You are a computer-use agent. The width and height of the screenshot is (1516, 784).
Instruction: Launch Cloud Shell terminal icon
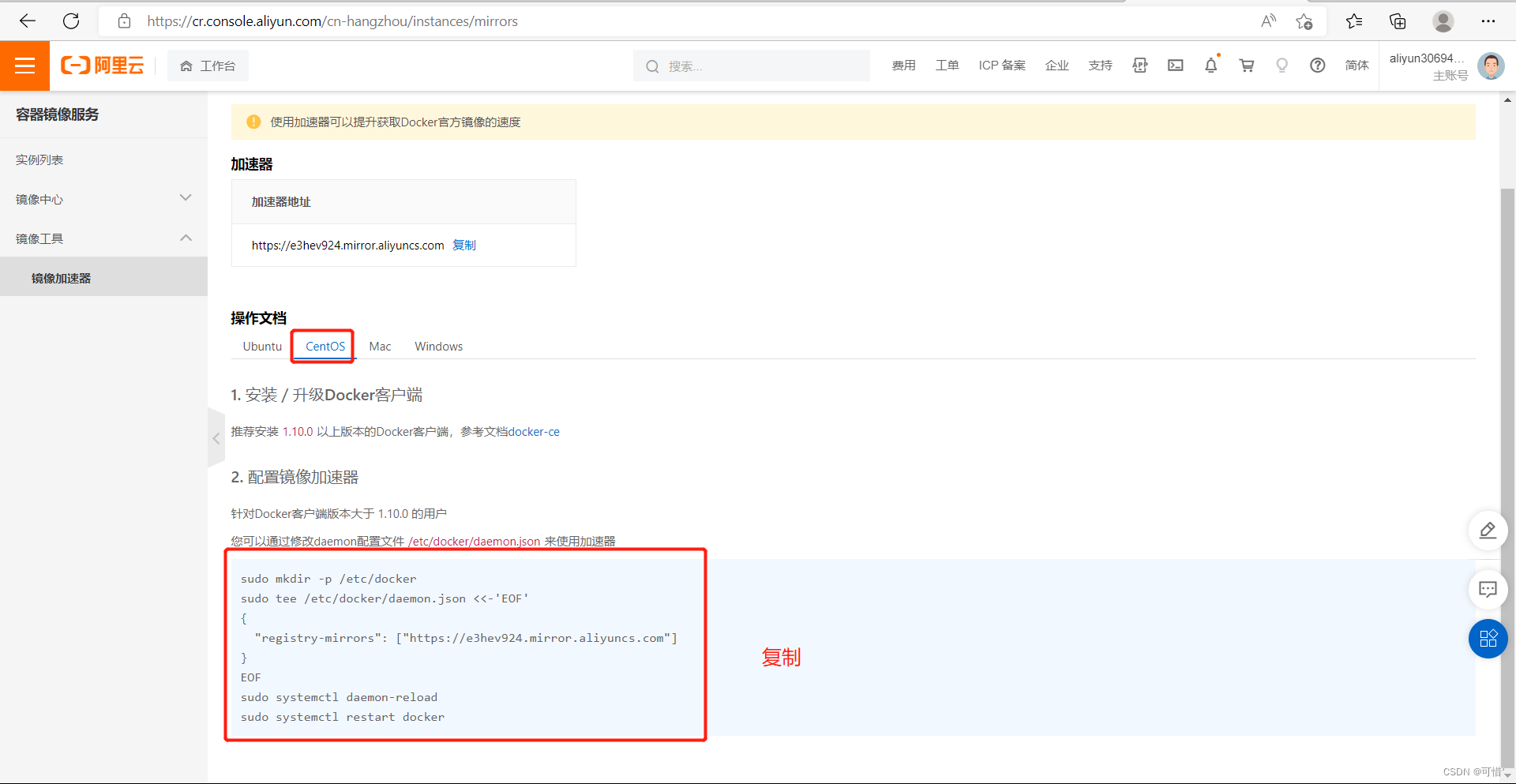[1176, 66]
